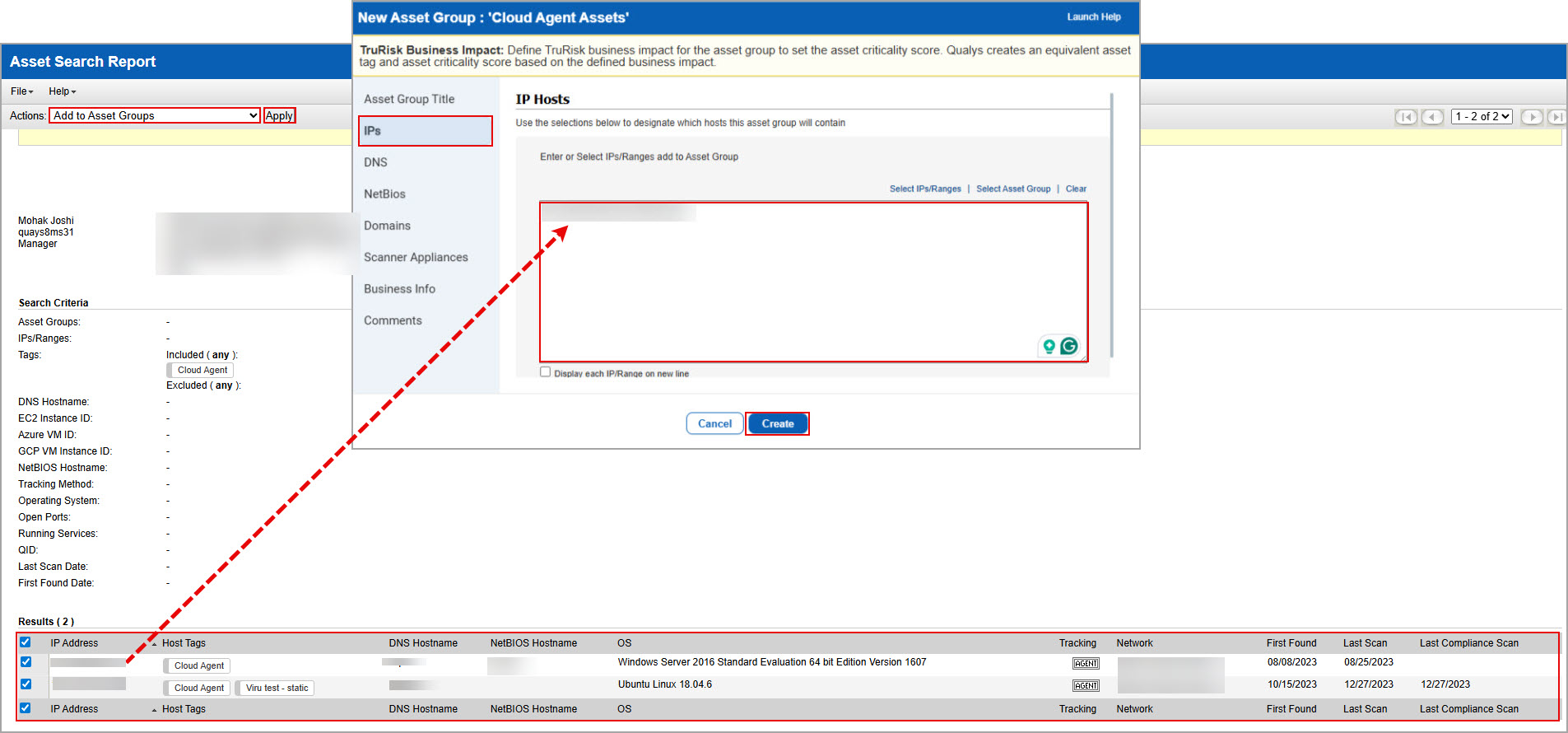Uncheck the Windows Server 2016 row checkbox
The height and width of the screenshot is (733, 1568).
pyautogui.click(x=26, y=662)
